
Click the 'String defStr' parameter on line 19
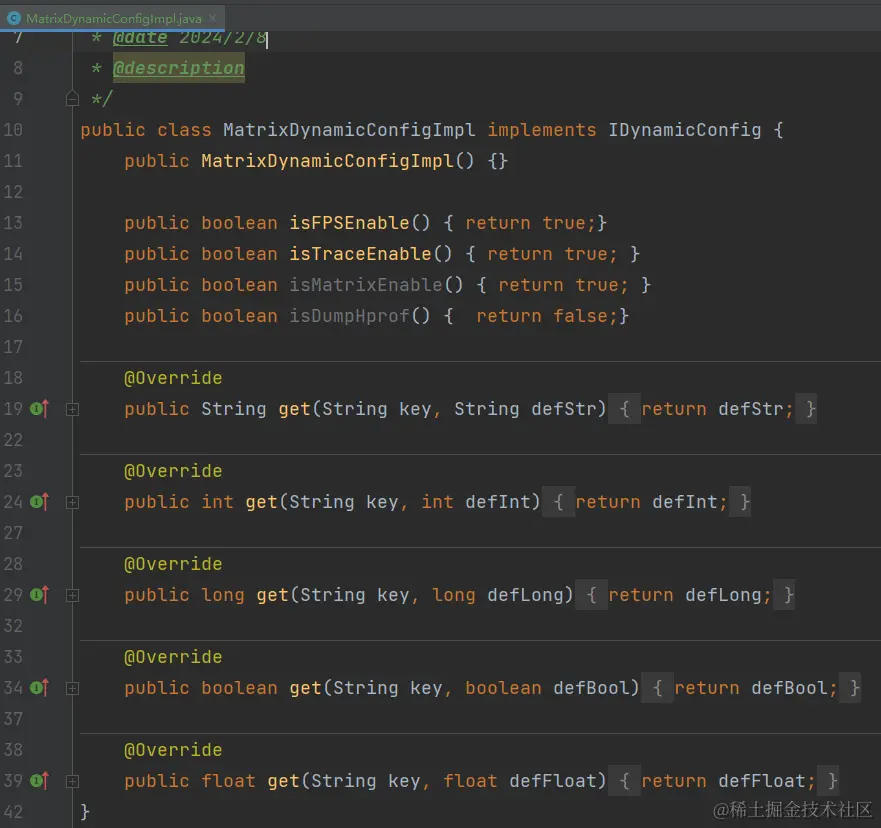525,408
